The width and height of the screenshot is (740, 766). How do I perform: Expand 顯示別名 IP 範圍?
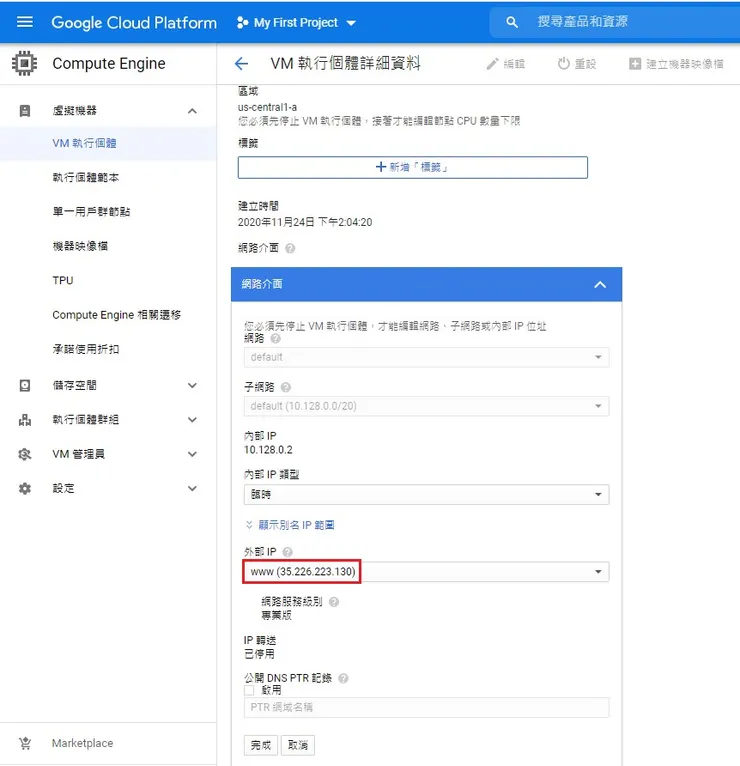[290, 525]
